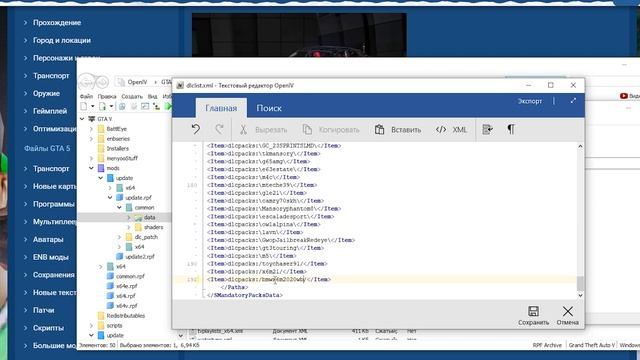Click the escaladesport Item line
The width and height of the screenshot is (640, 360).
click(x=270, y=217)
